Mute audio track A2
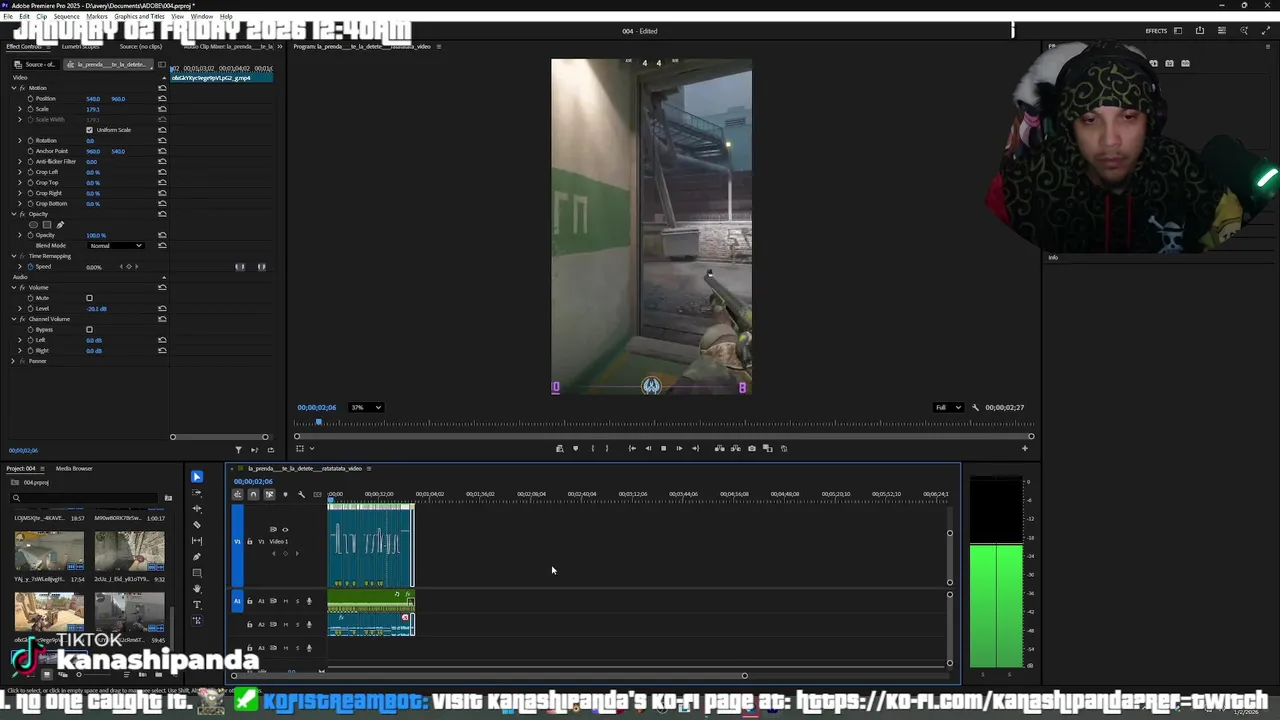This screenshot has width=1280, height=720. pyautogui.click(x=285, y=624)
